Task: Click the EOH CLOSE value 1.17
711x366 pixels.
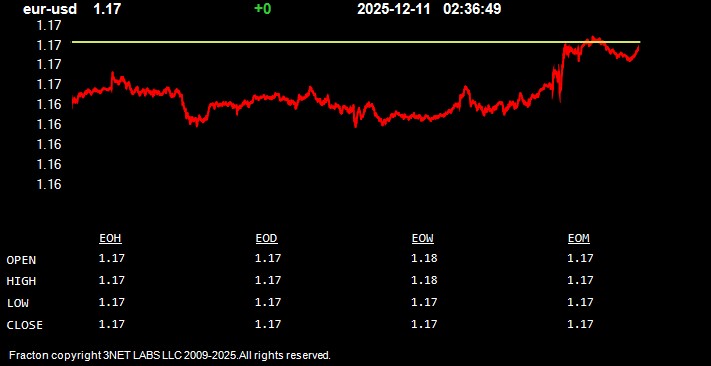Action: click(x=112, y=324)
